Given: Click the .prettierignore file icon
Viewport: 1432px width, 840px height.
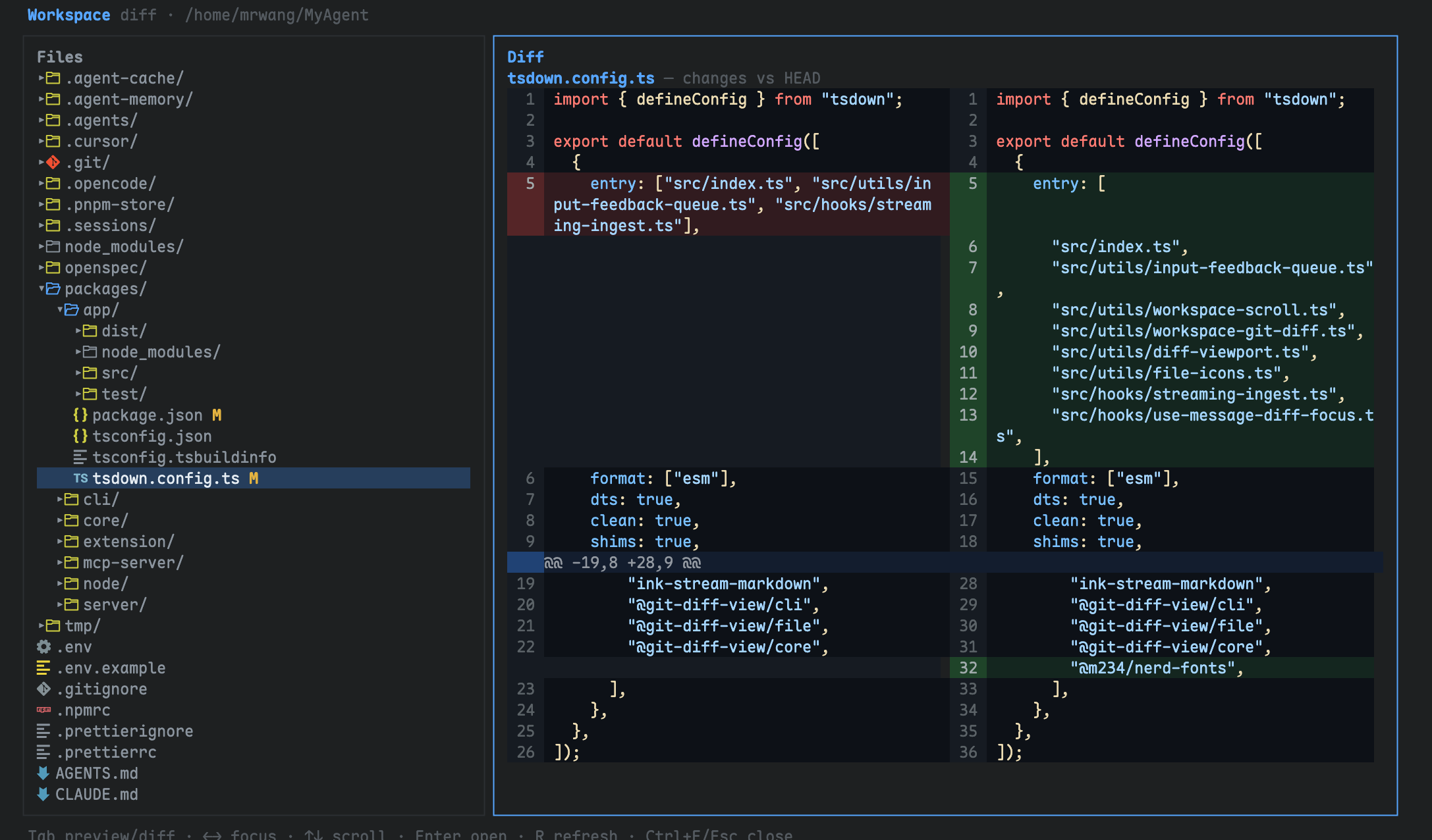Looking at the screenshot, I should [x=43, y=731].
